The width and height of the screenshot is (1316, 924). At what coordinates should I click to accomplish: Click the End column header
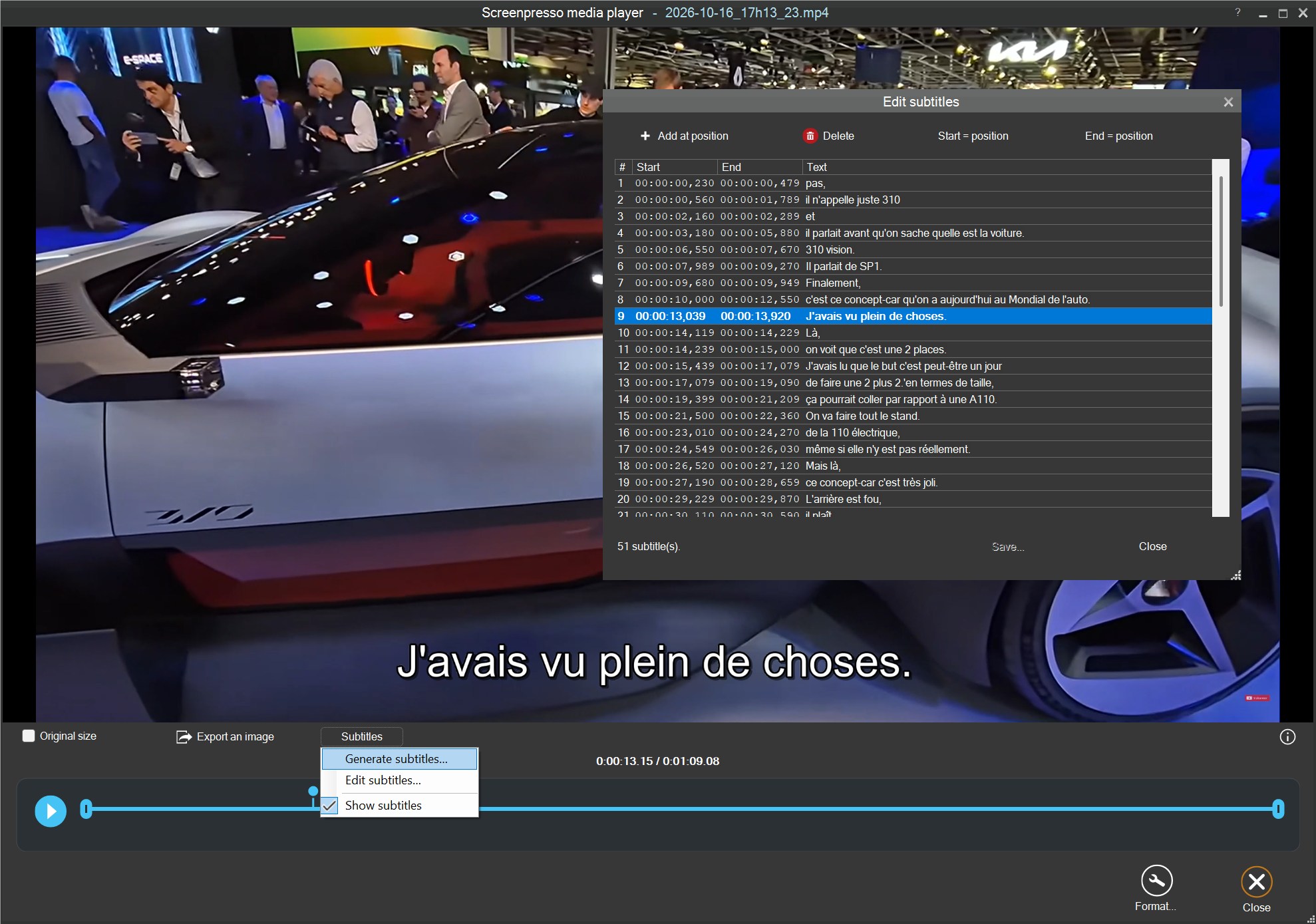coord(760,167)
